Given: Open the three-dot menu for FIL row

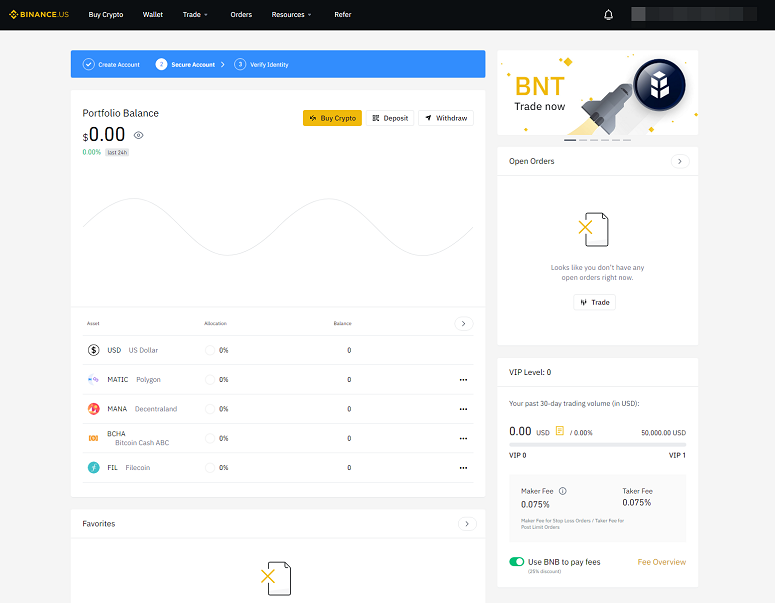Looking at the screenshot, I should 463,468.
